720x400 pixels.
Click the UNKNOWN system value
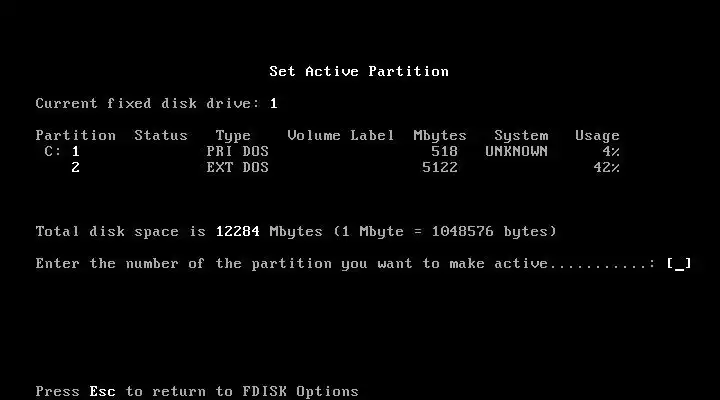(517, 151)
